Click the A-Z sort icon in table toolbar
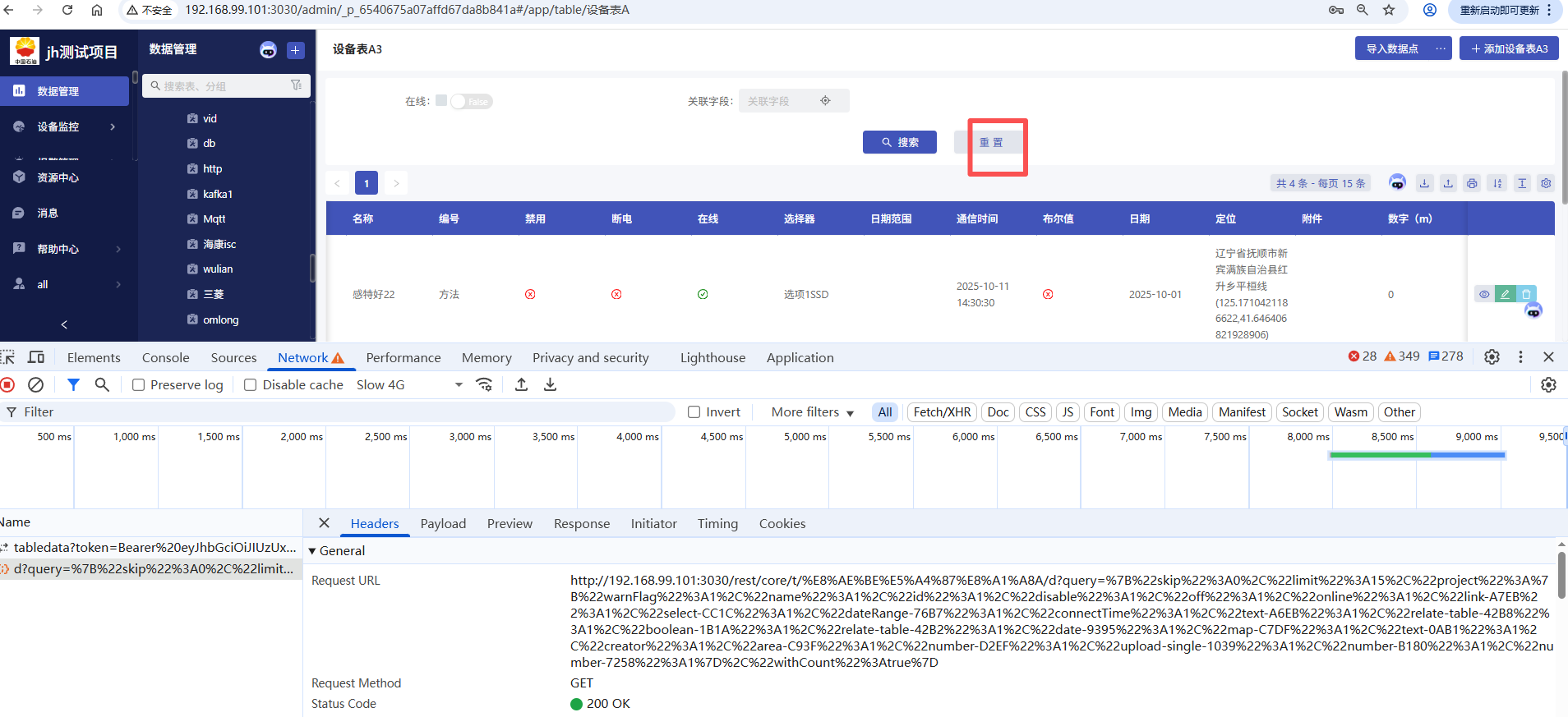The image size is (1568, 717). tap(1497, 183)
